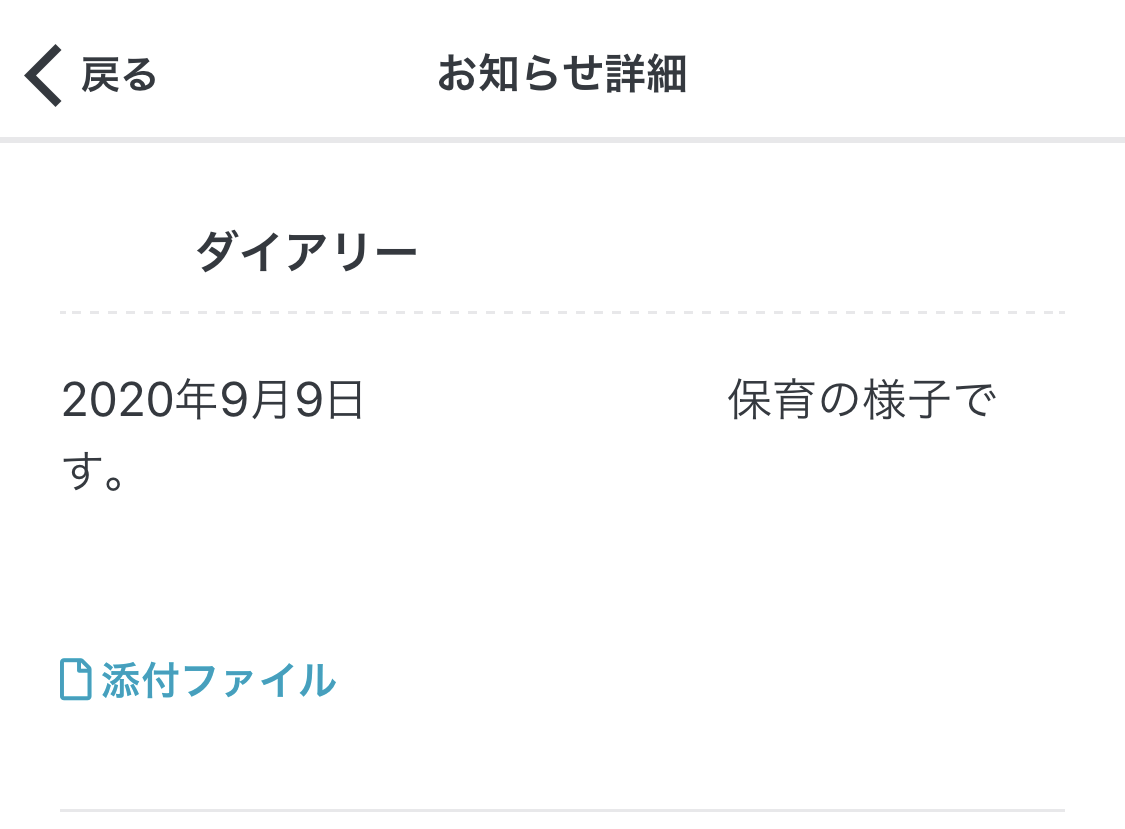Click the solid divider line below 添付ファイル
Viewport: 1125px width, 829px height.
coord(562,810)
